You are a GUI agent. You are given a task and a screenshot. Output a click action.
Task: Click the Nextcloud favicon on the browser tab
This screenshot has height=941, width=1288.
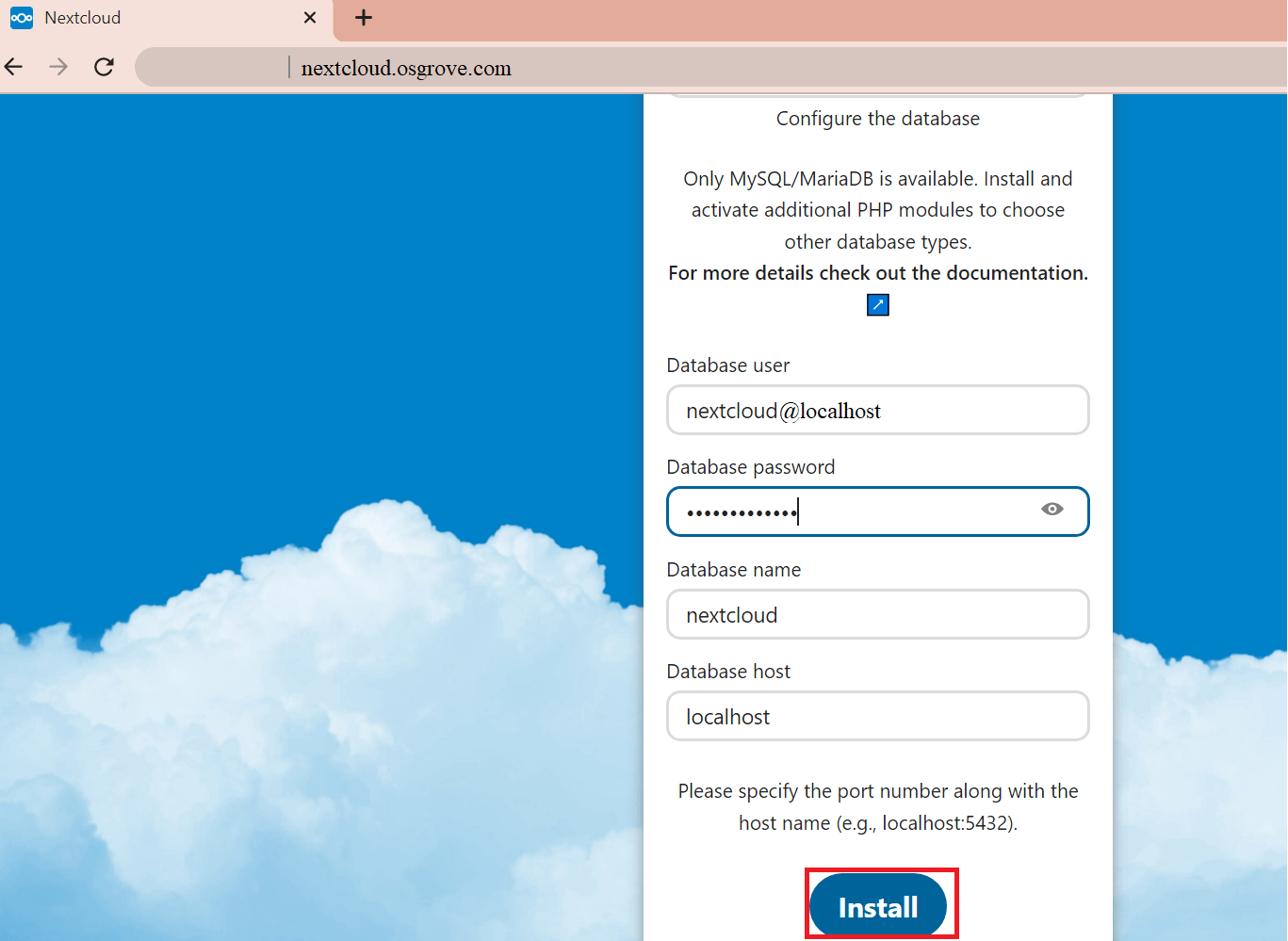tap(21, 17)
